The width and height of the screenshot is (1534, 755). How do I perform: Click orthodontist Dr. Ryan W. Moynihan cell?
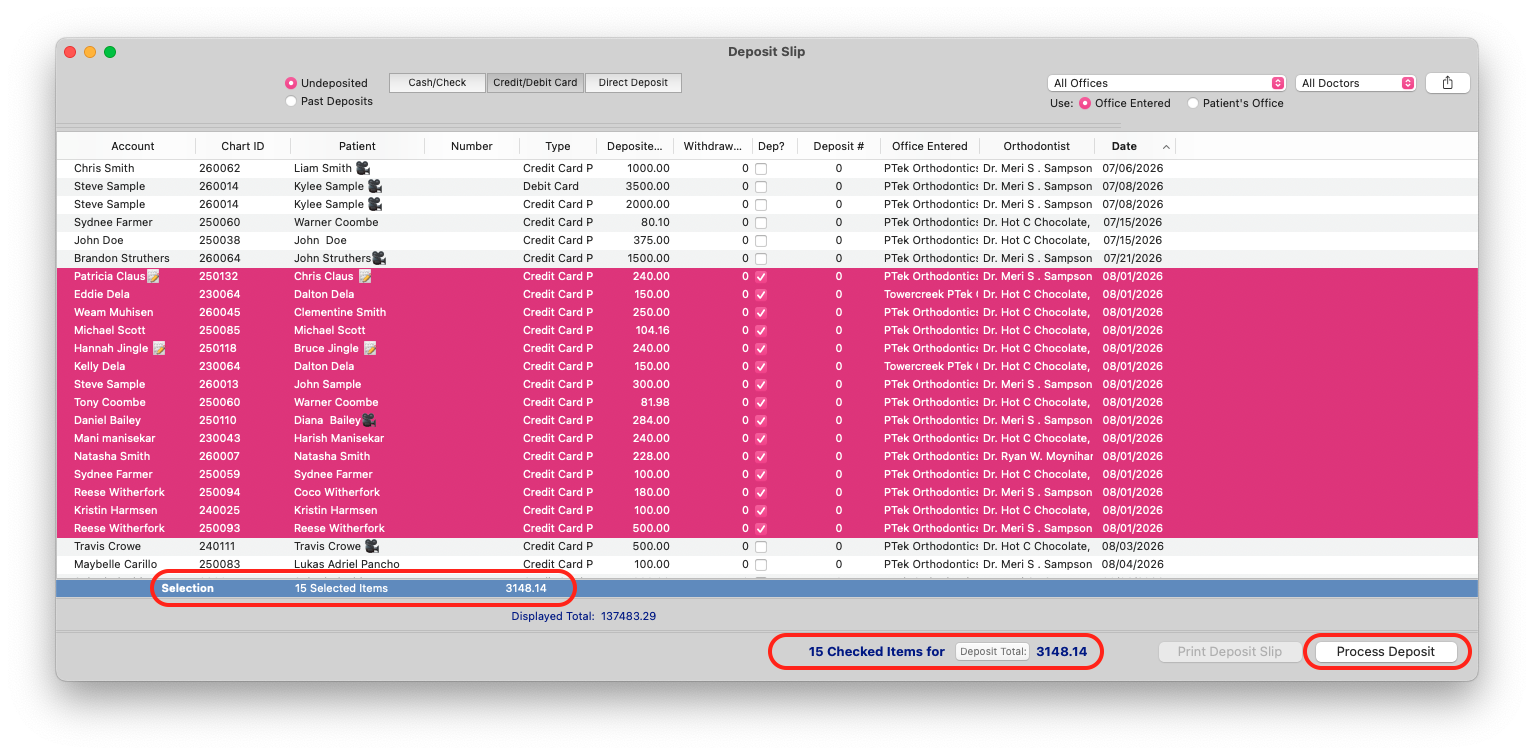coord(1038,456)
